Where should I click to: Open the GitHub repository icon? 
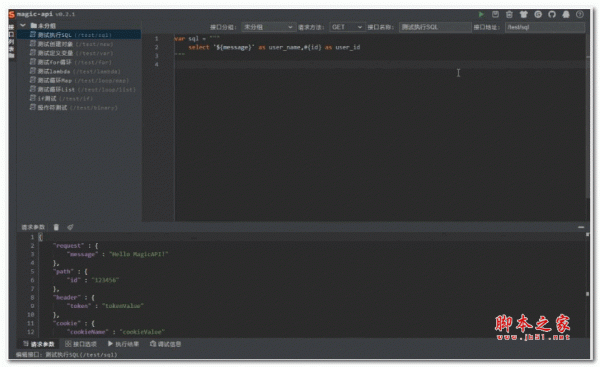(x=552, y=14)
